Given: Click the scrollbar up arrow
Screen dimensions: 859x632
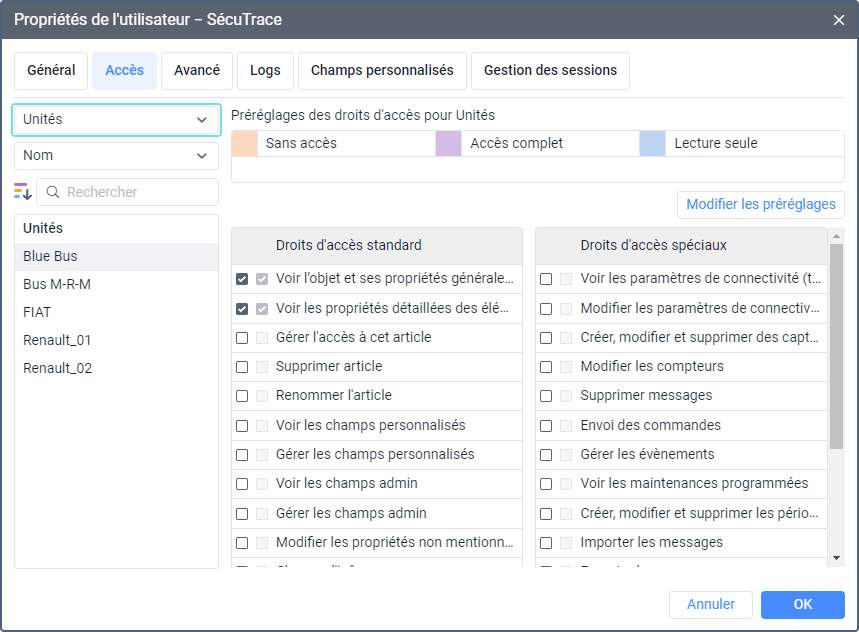Looking at the screenshot, I should (x=836, y=236).
